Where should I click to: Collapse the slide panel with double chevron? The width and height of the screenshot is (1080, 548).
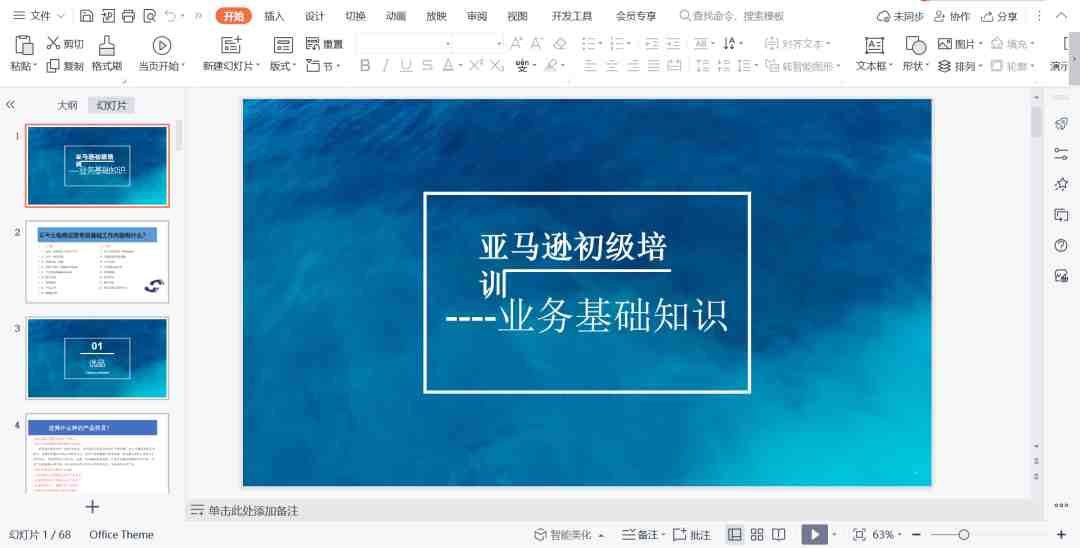coord(10,105)
